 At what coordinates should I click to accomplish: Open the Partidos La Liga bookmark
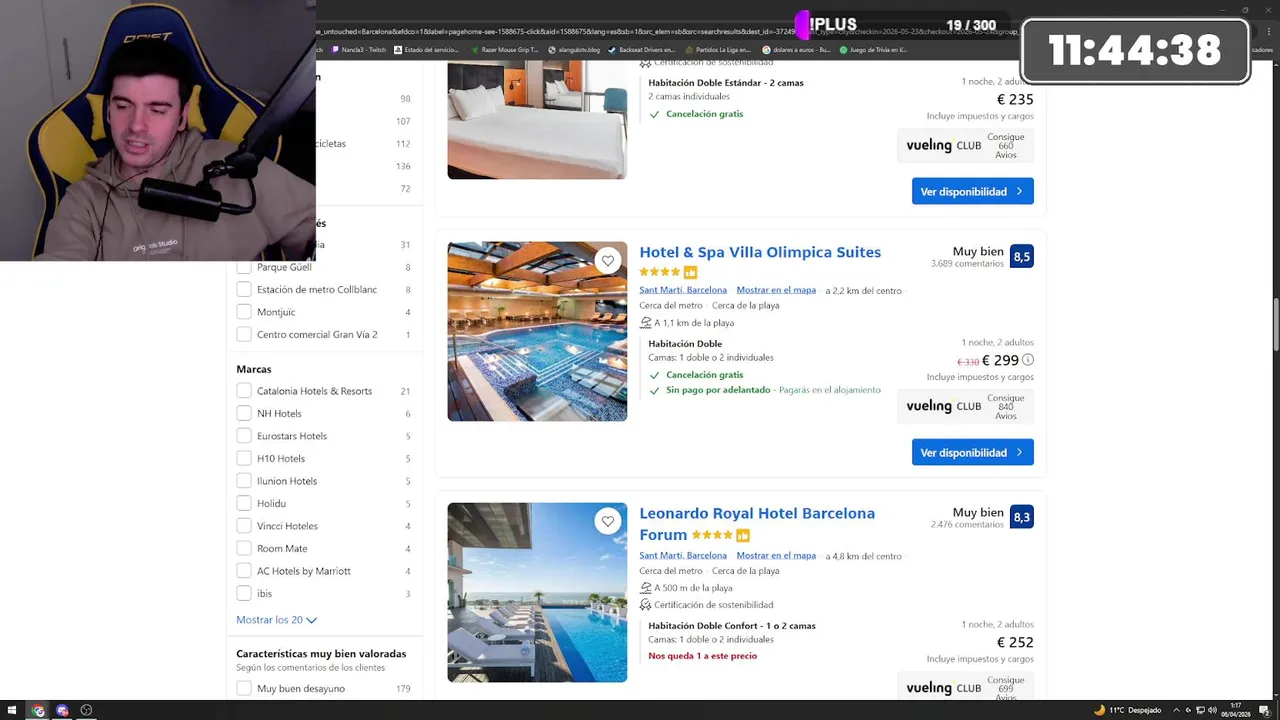pyautogui.click(x=717, y=49)
